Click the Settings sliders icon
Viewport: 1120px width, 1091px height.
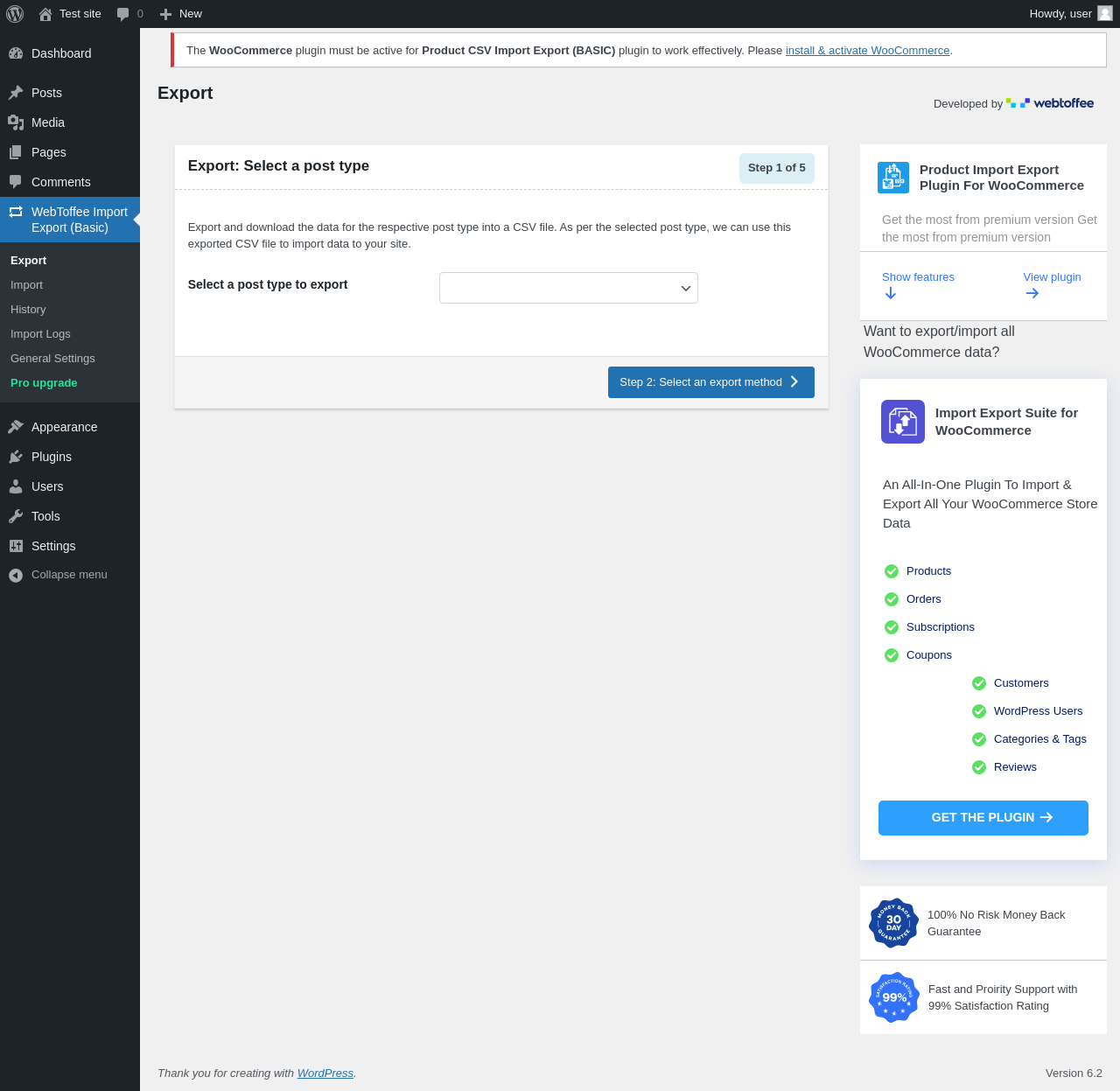click(x=16, y=546)
